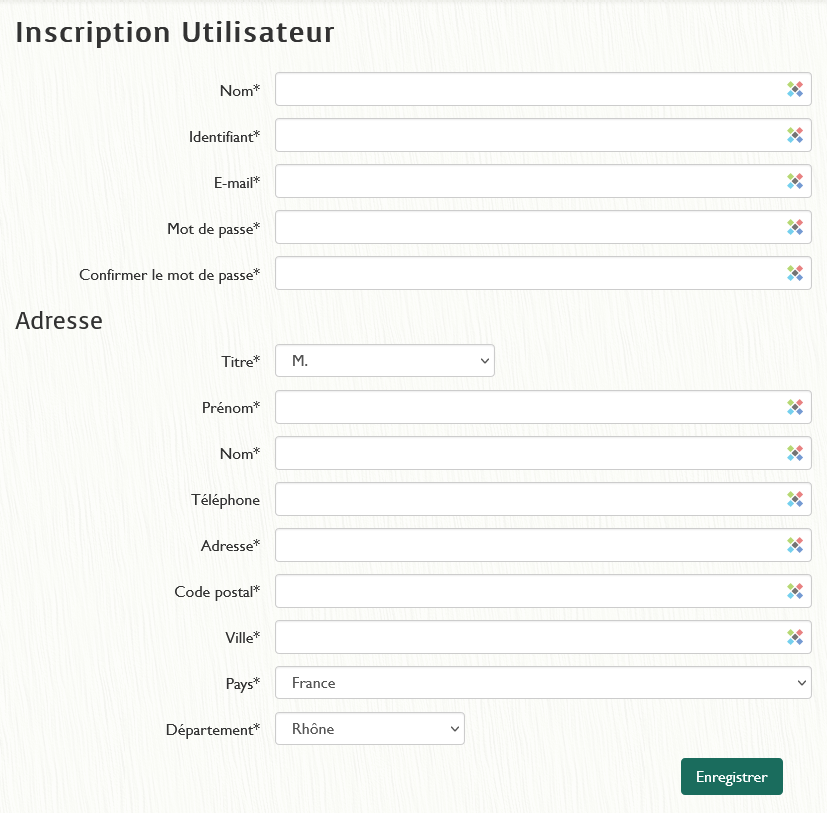The height and width of the screenshot is (813, 827).
Task: Focus the E-mail input field
Action: (530, 181)
